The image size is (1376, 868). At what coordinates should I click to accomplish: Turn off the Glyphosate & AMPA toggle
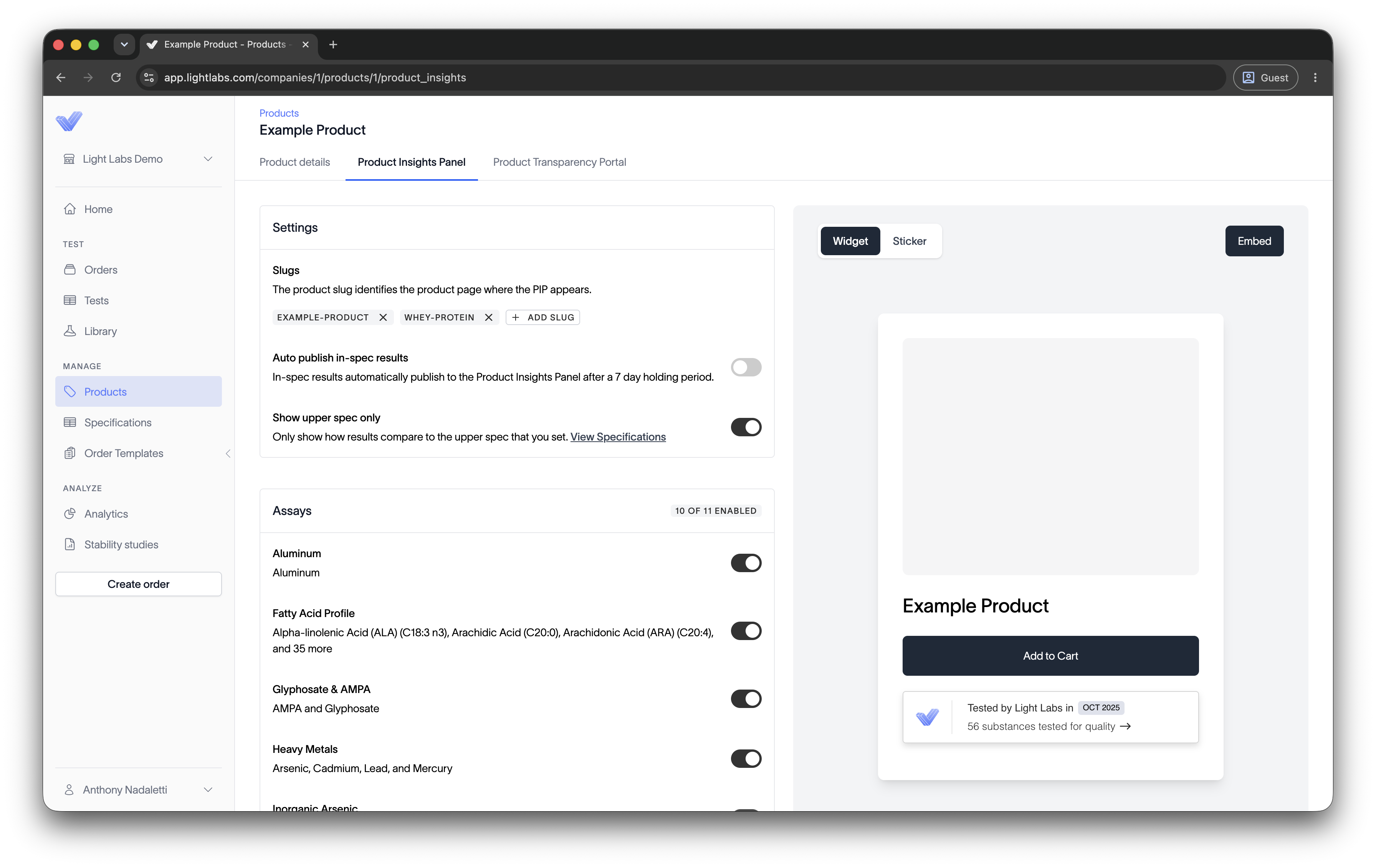click(x=746, y=699)
